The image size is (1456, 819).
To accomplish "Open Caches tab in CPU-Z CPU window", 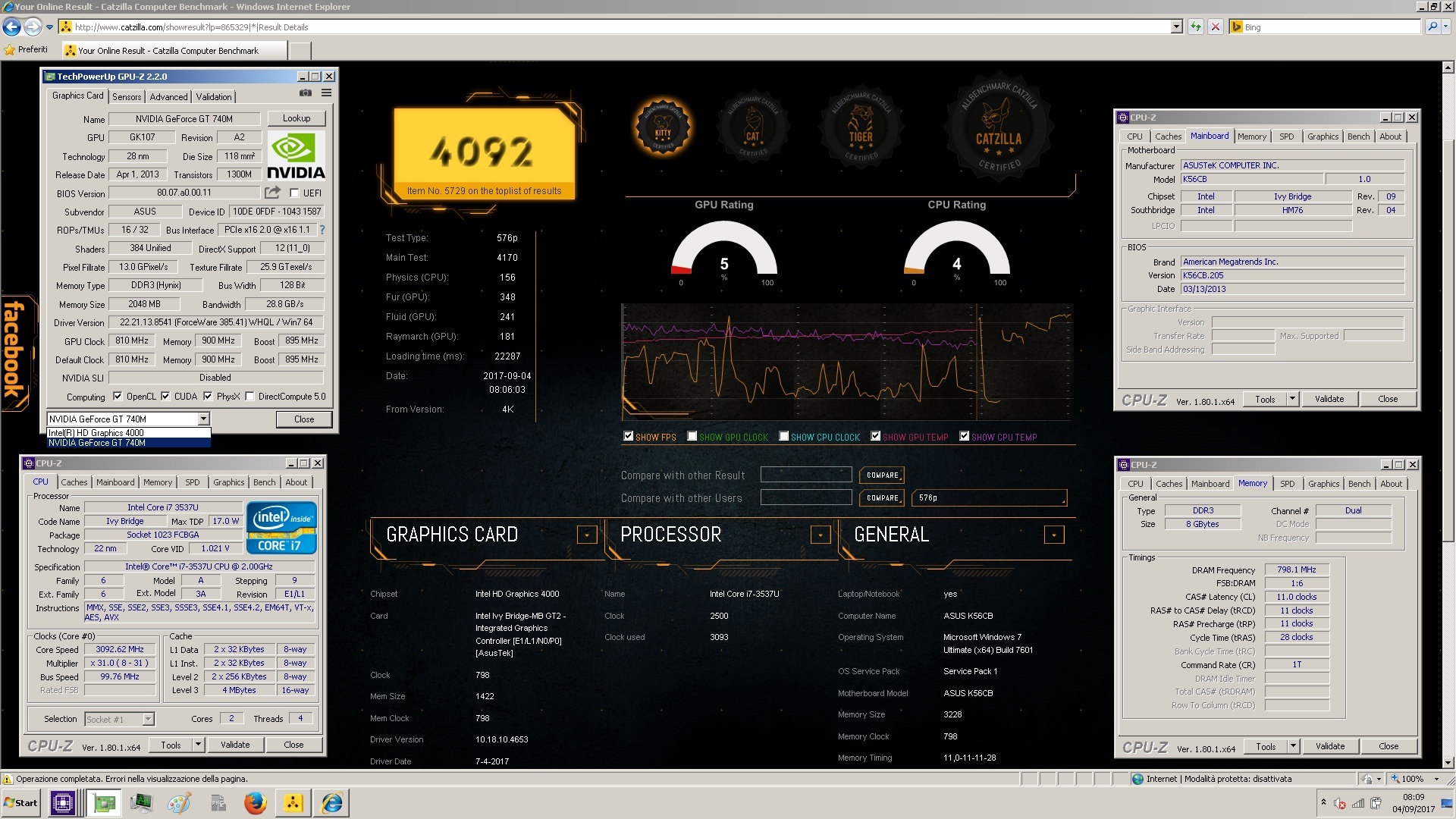I will tap(74, 482).
